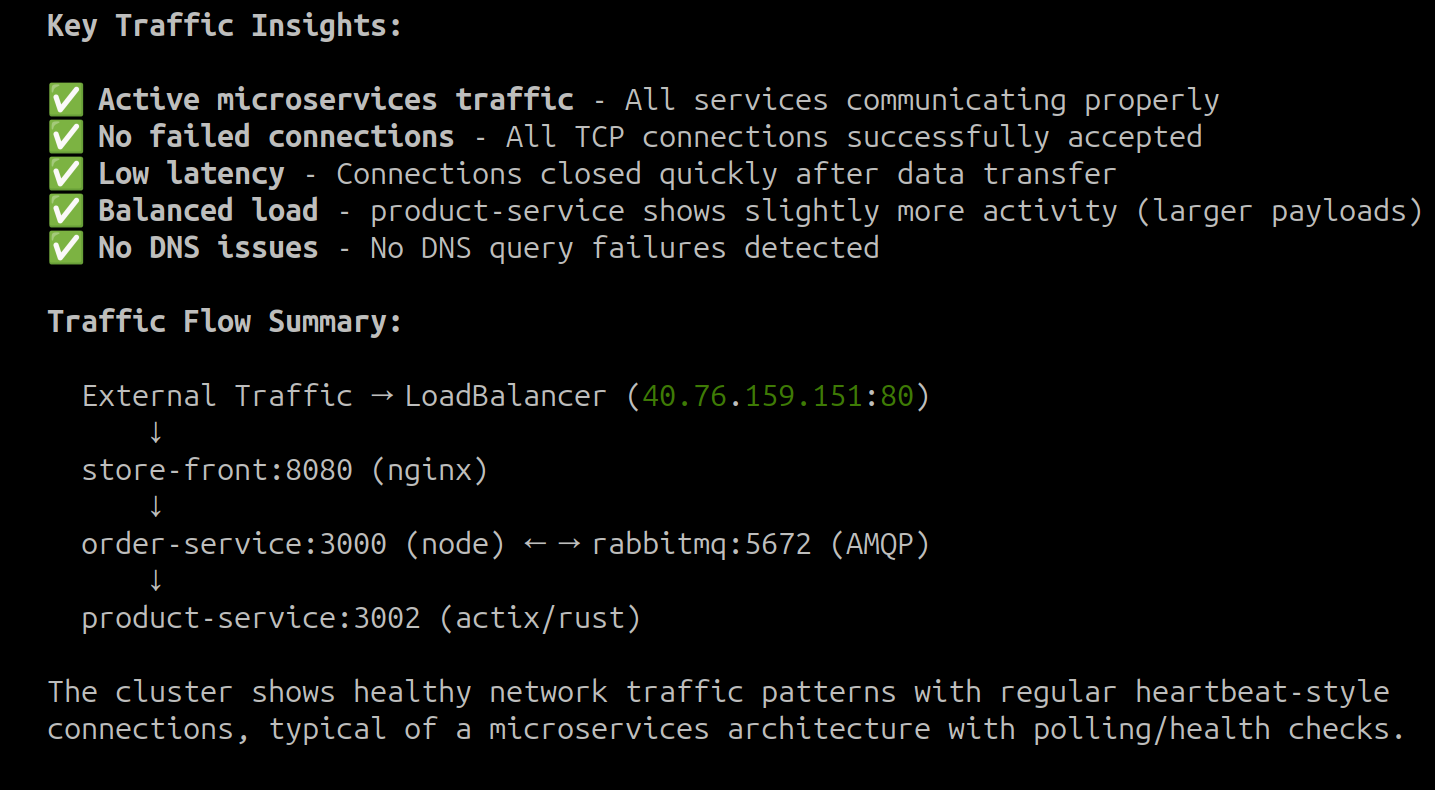Image resolution: width=1435 pixels, height=790 pixels.
Task: Click the checkmark next to No failed connections
Action: click(x=65, y=137)
